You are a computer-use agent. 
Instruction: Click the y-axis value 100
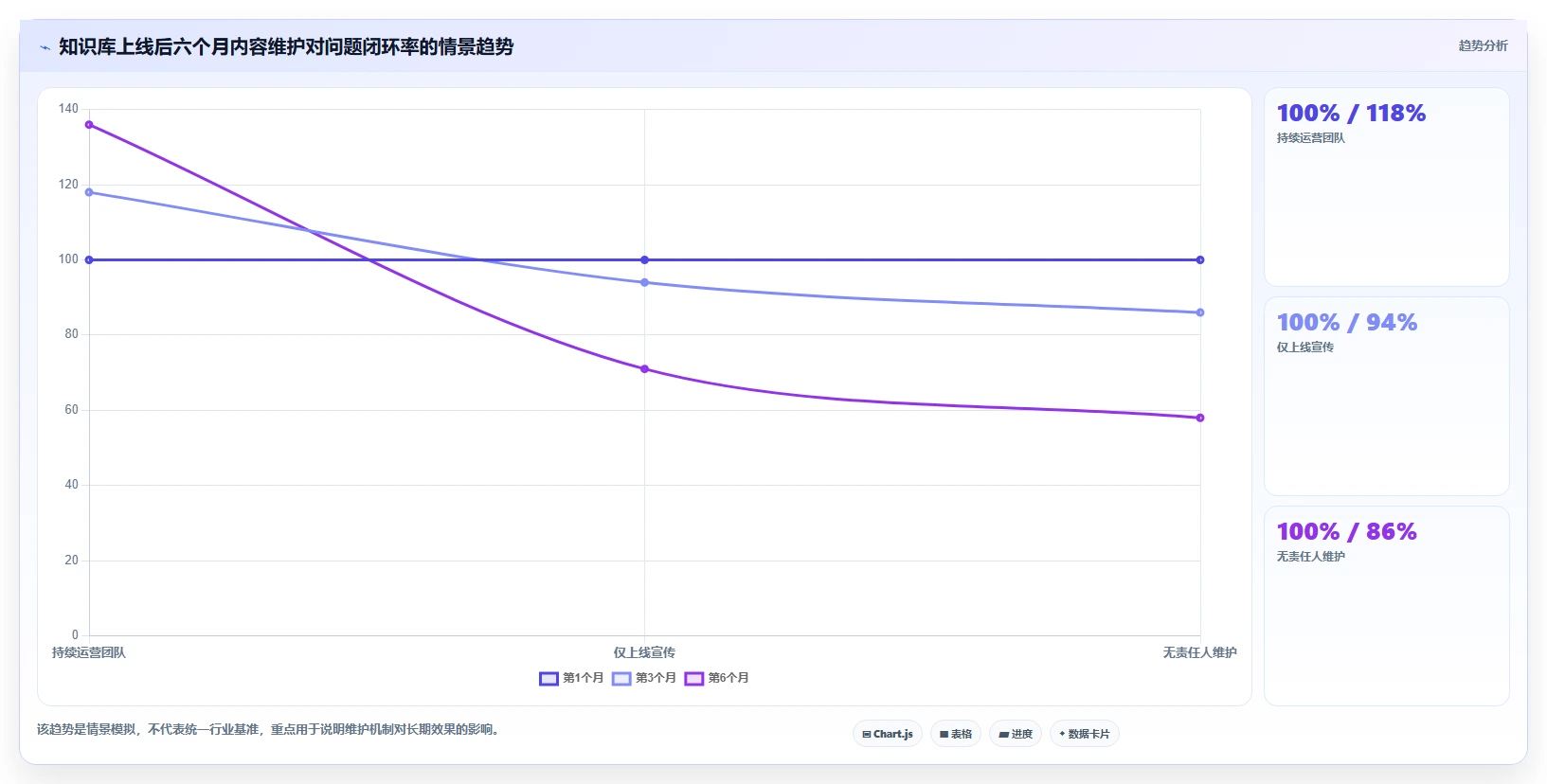click(x=68, y=259)
